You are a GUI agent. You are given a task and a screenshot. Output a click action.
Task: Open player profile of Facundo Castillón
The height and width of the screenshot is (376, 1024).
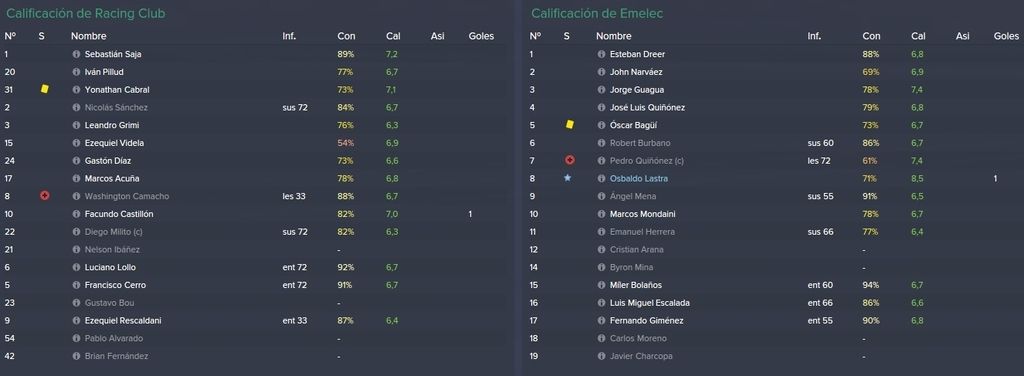[x=119, y=213]
